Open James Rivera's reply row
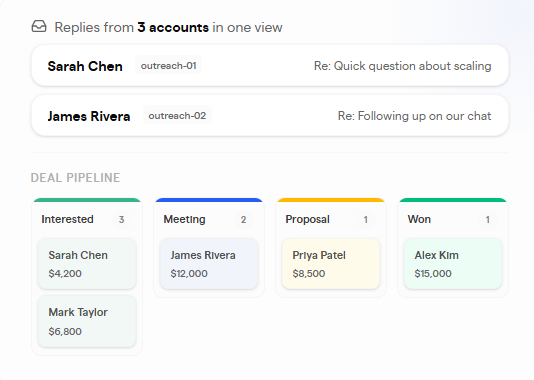 point(270,116)
